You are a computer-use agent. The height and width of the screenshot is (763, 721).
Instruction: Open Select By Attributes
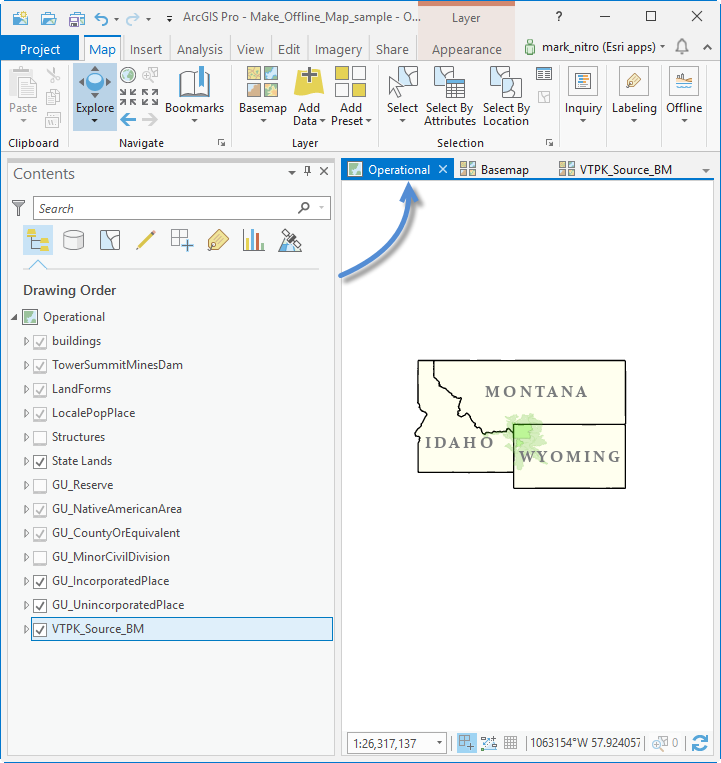click(450, 96)
